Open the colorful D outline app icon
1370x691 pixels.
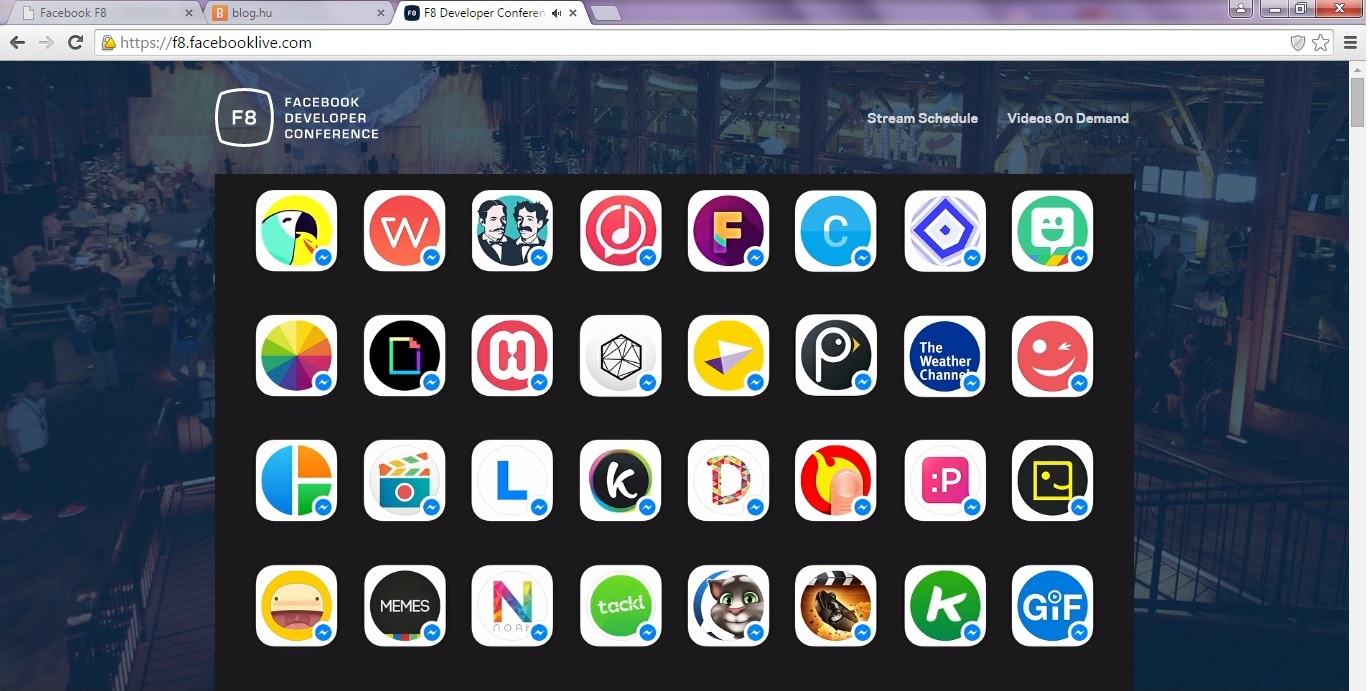point(728,481)
